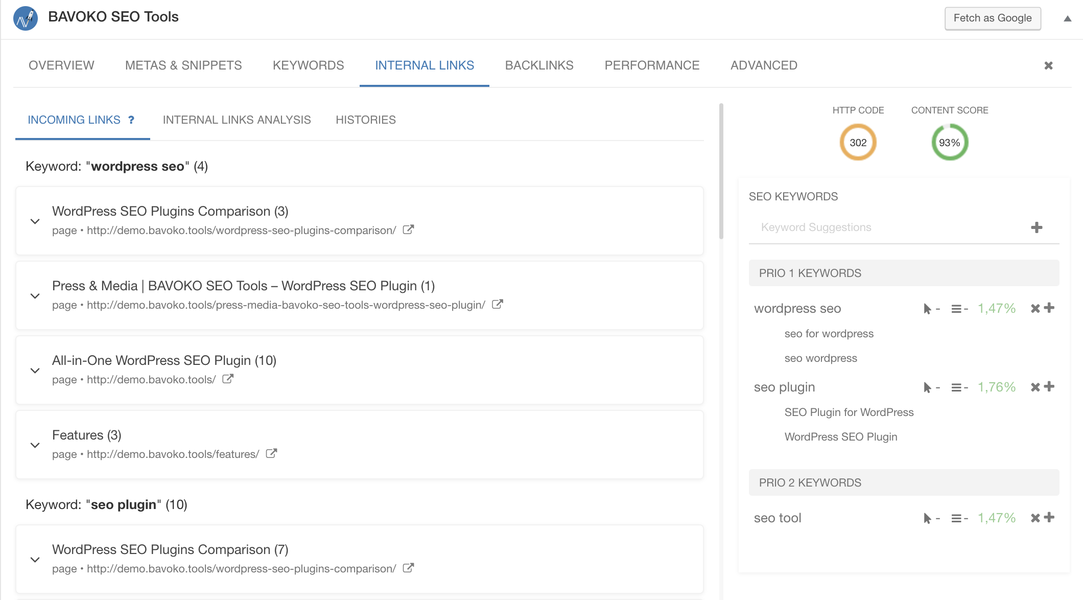Select the 'seo tool' prio 2 keyword
Viewport: 1083px width, 600px height.
tap(777, 518)
